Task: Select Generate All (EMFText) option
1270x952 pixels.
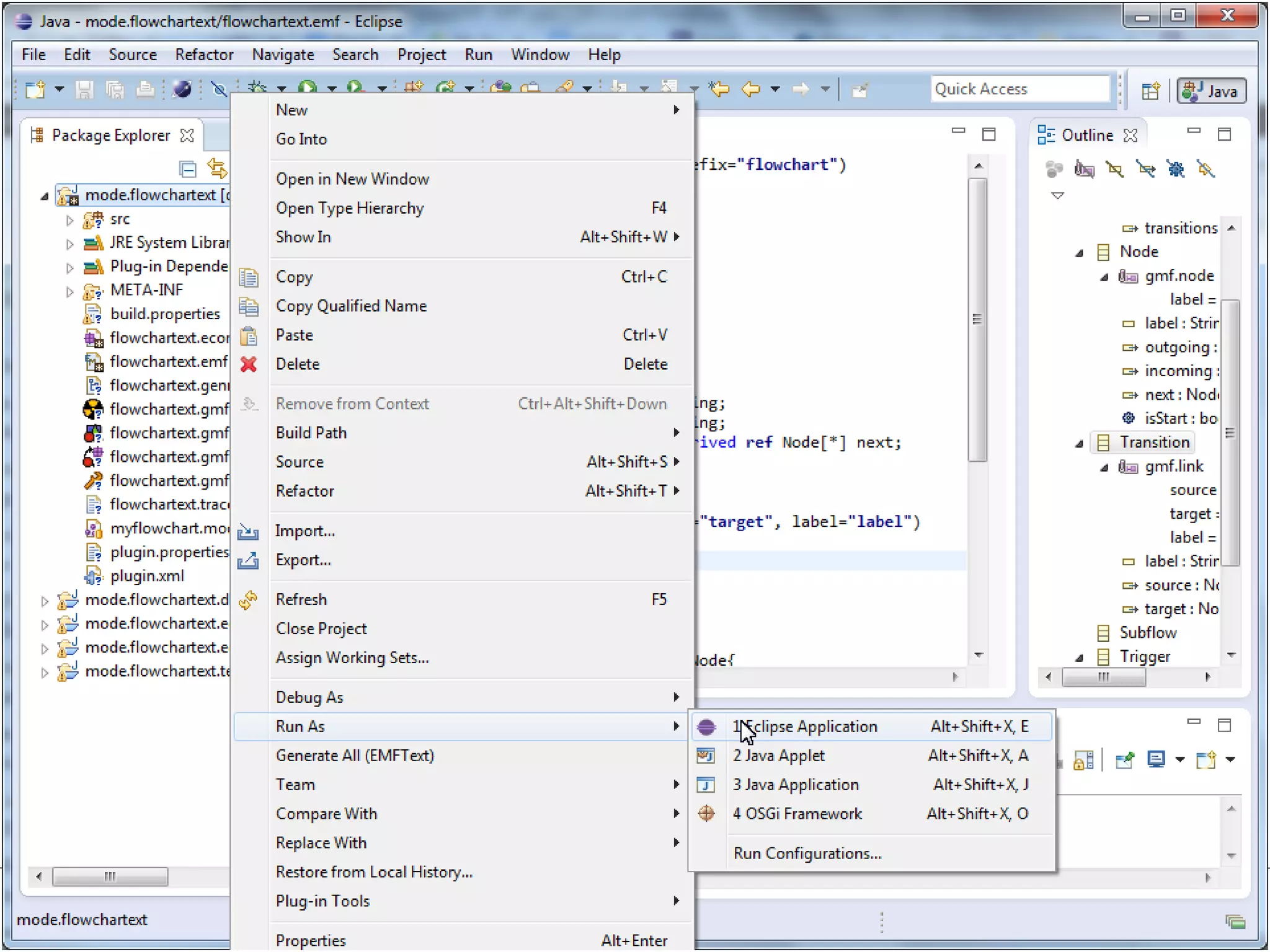Action: tap(355, 756)
